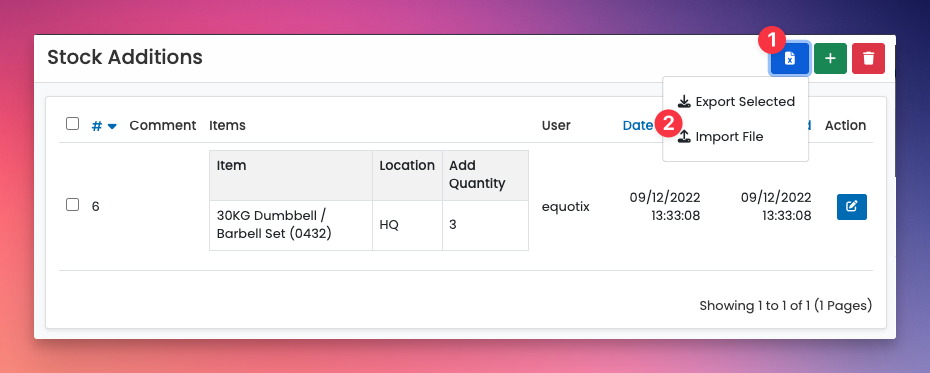Click the 30KG Dumbbell / Barbell Set item cell

point(291,225)
